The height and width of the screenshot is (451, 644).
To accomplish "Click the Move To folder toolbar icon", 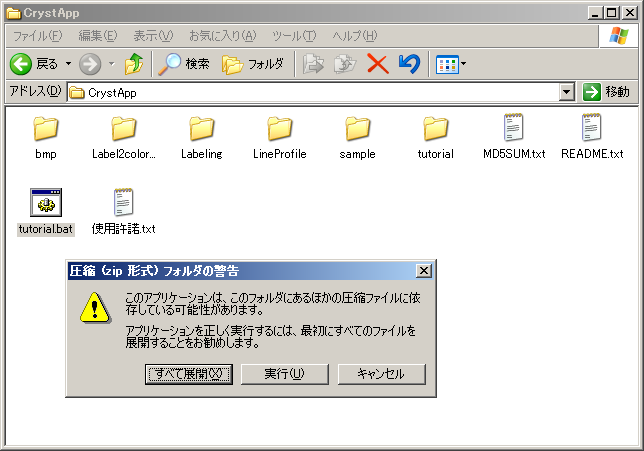I will coord(313,64).
